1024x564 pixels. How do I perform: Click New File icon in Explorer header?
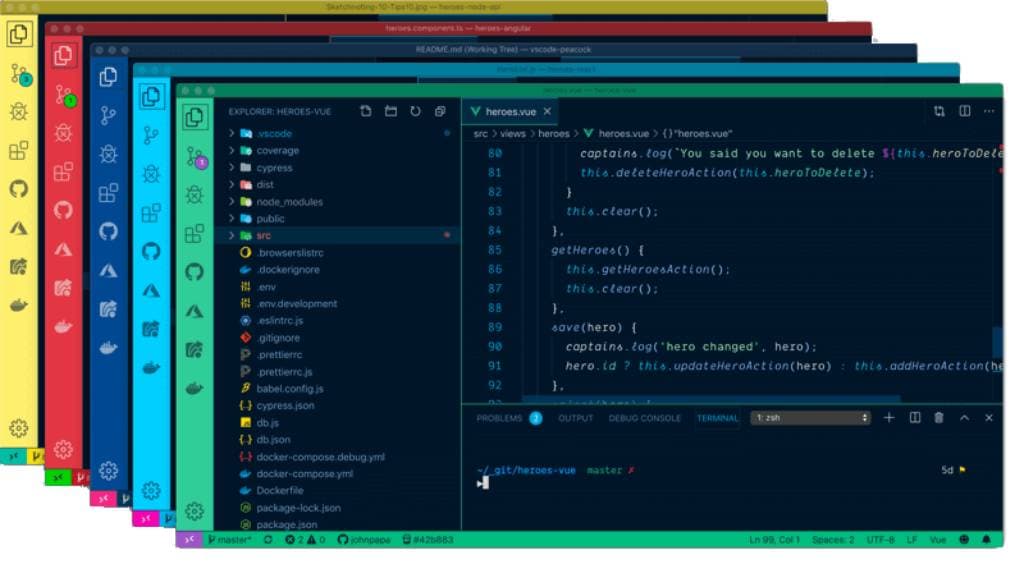(x=366, y=111)
